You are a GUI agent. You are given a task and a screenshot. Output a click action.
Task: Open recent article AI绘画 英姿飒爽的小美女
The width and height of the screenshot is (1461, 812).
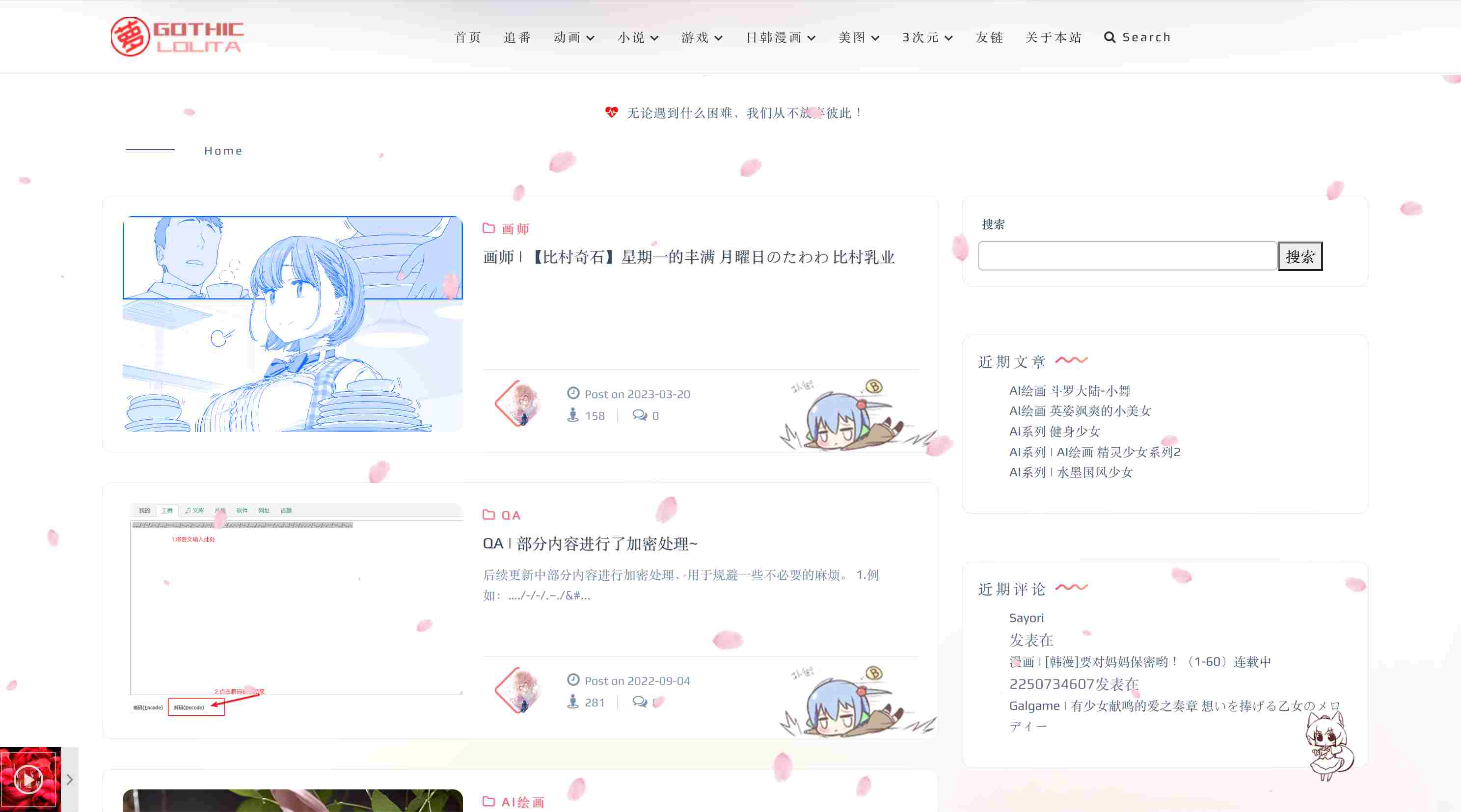(x=1080, y=411)
